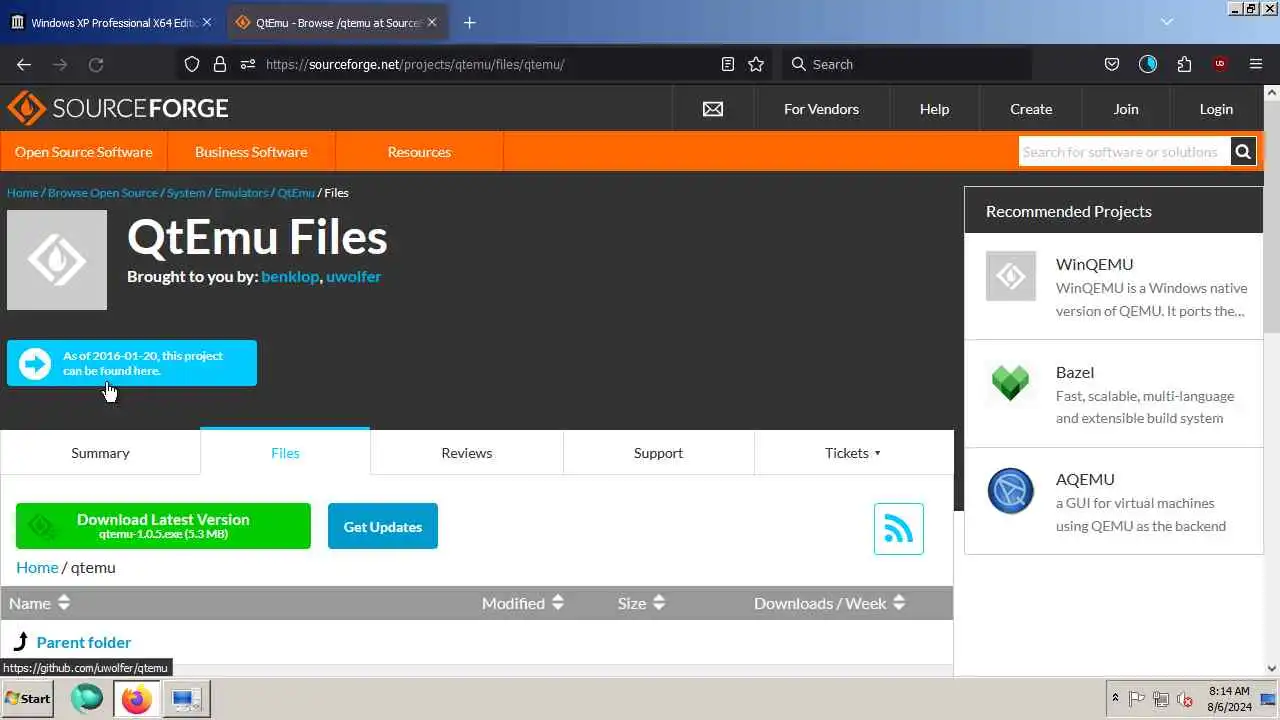1280x720 pixels.
Task: Click the Home link above file table
Action: (37, 567)
